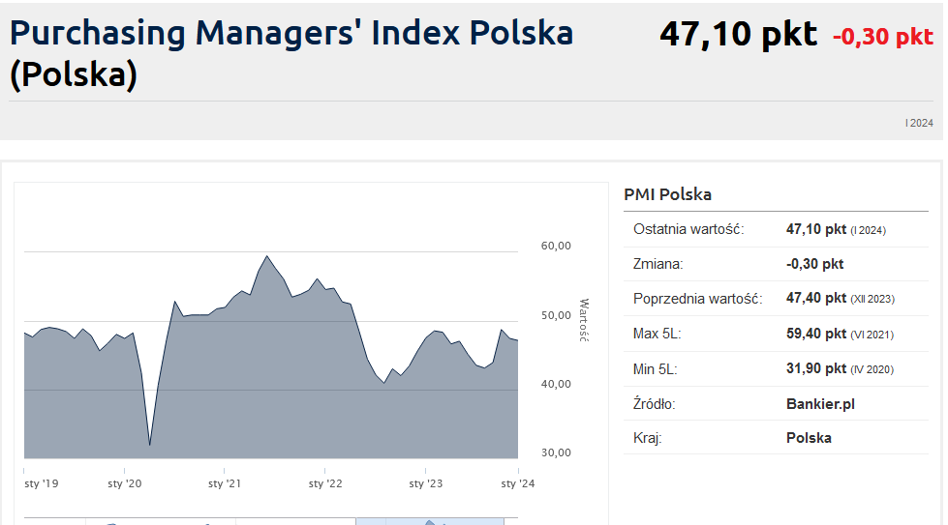Viewport: 948px width, 525px height.
Task: Click the Min 5L value 31,90 pkt
Action: pos(817,368)
